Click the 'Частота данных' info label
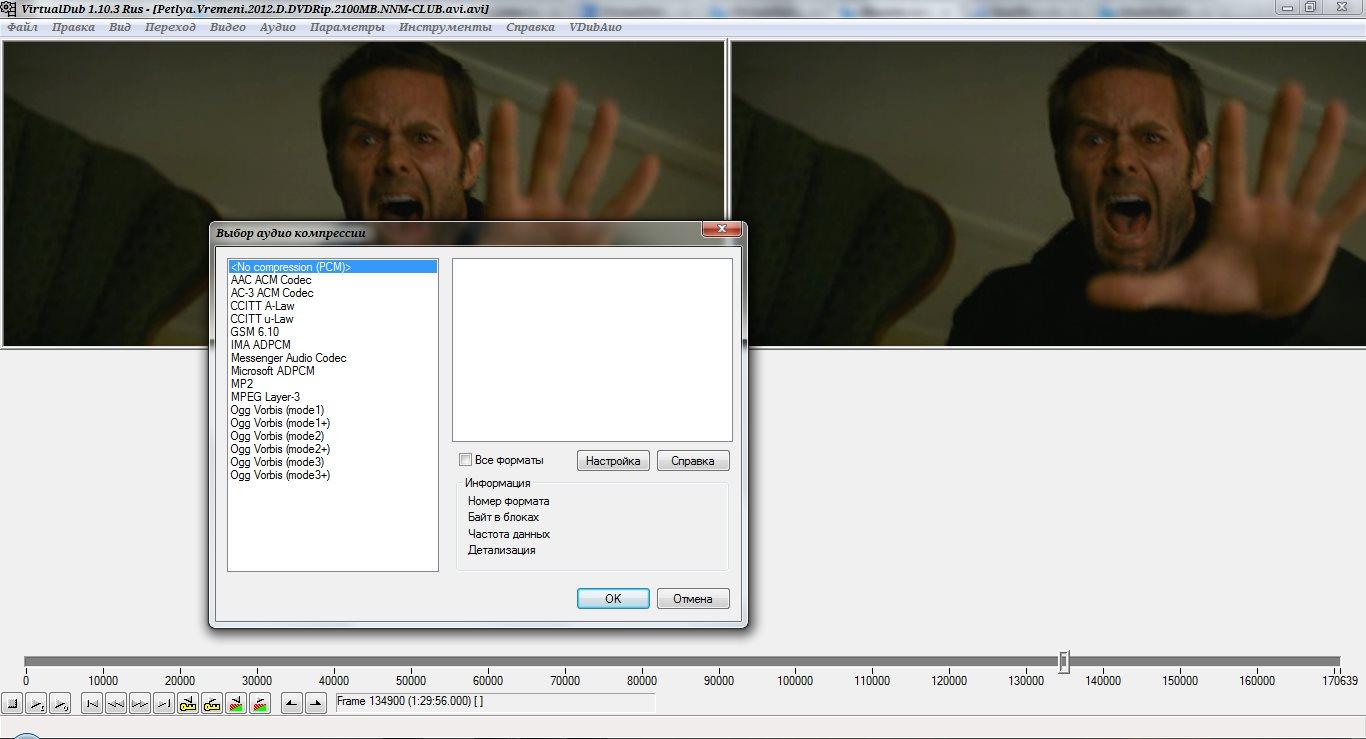This screenshot has height=739, width=1366. [509, 534]
